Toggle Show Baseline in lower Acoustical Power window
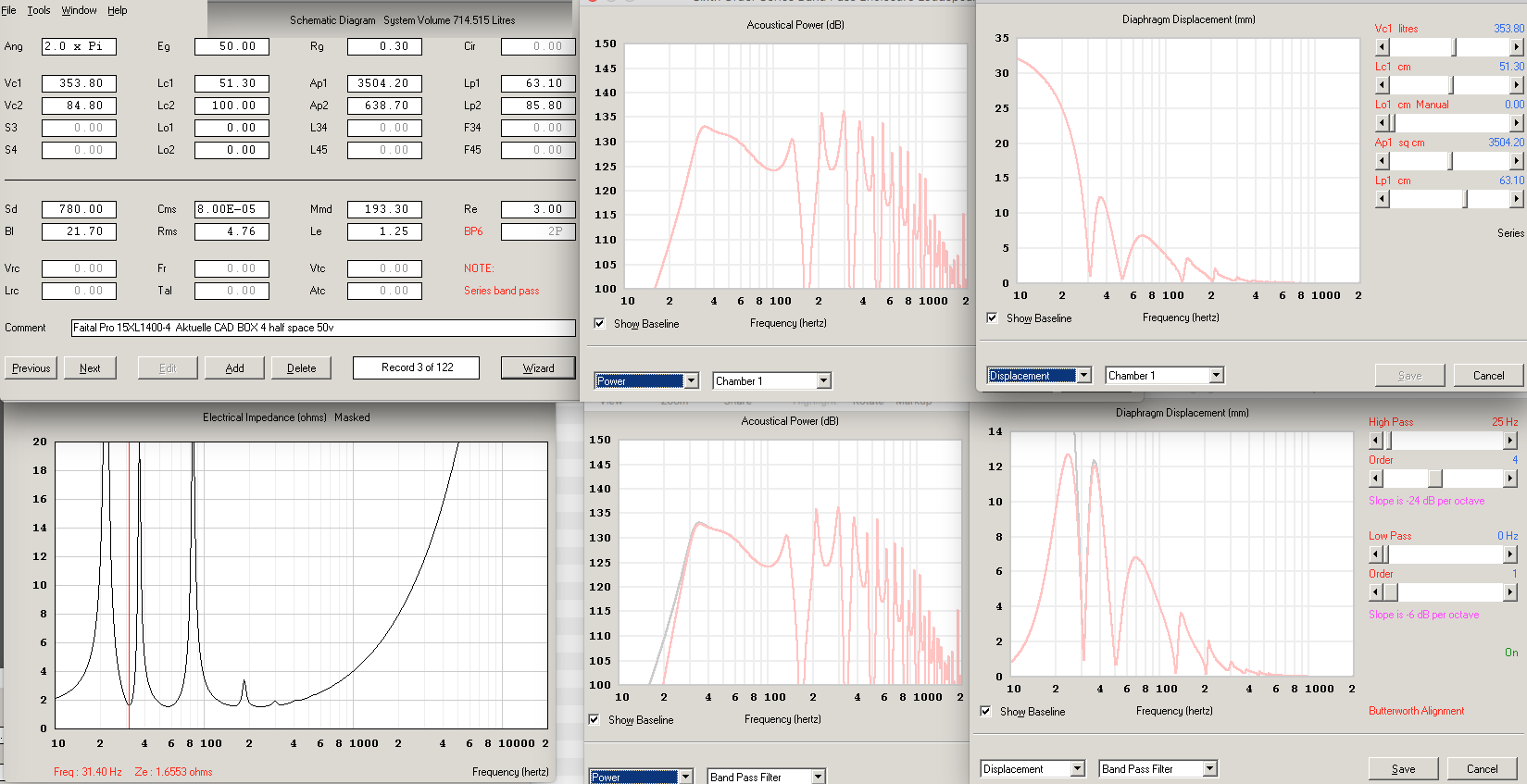Image resolution: width=1527 pixels, height=784 pixels. point(594,719)
